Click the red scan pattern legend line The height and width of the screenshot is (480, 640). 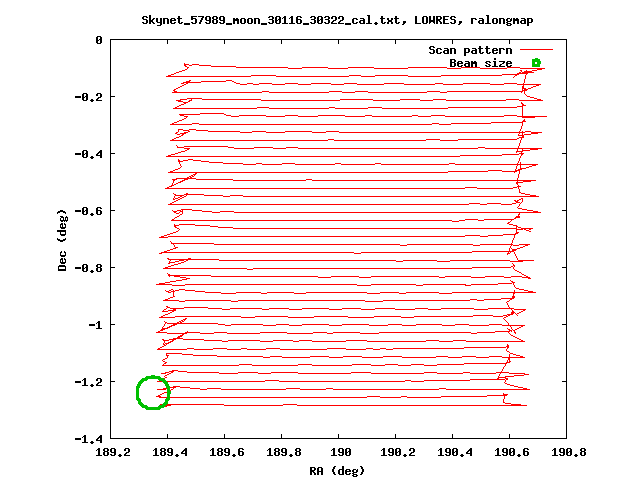coord(536,50)
